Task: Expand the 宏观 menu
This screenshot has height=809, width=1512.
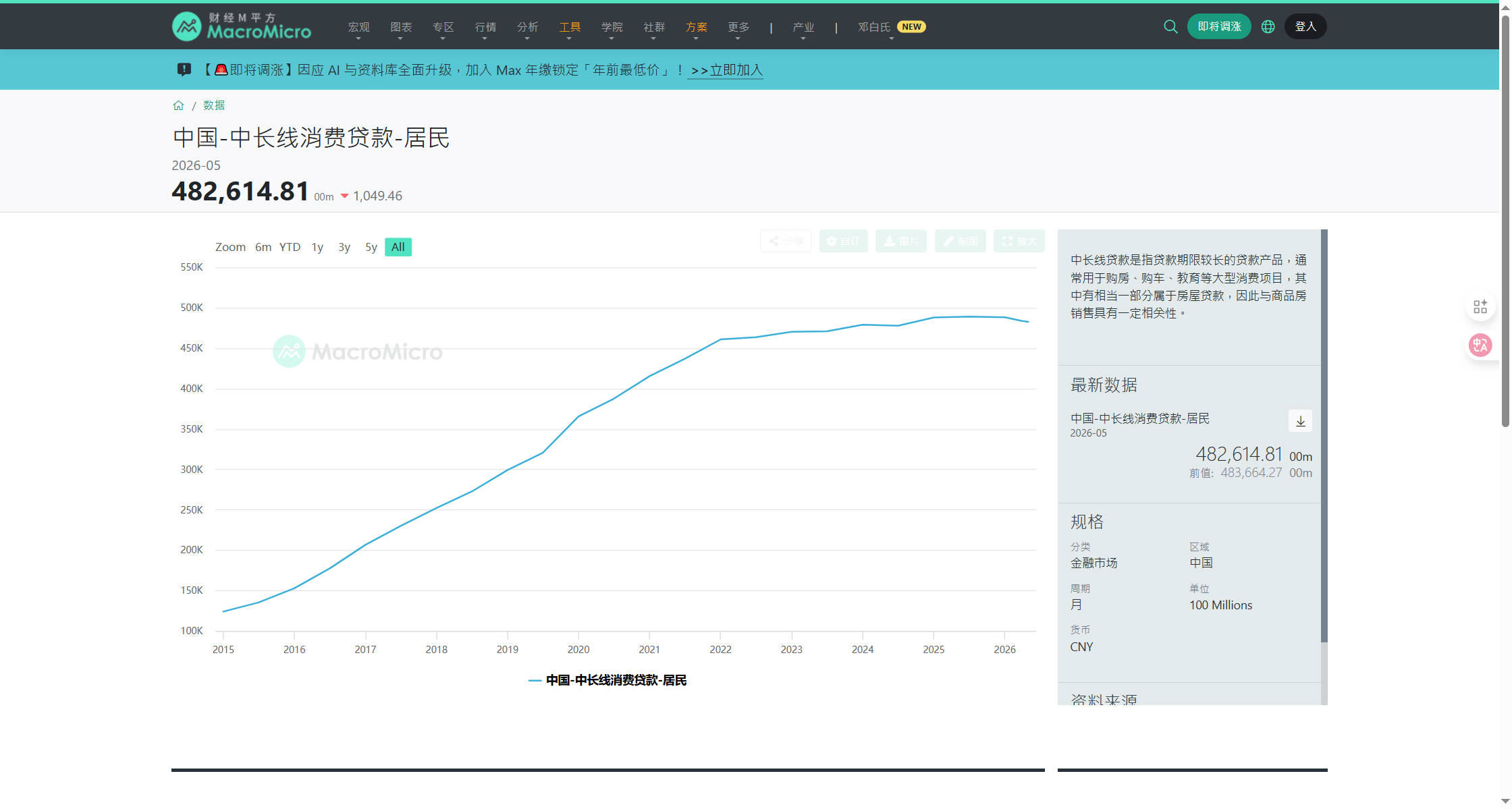Action: click(359, 27)
